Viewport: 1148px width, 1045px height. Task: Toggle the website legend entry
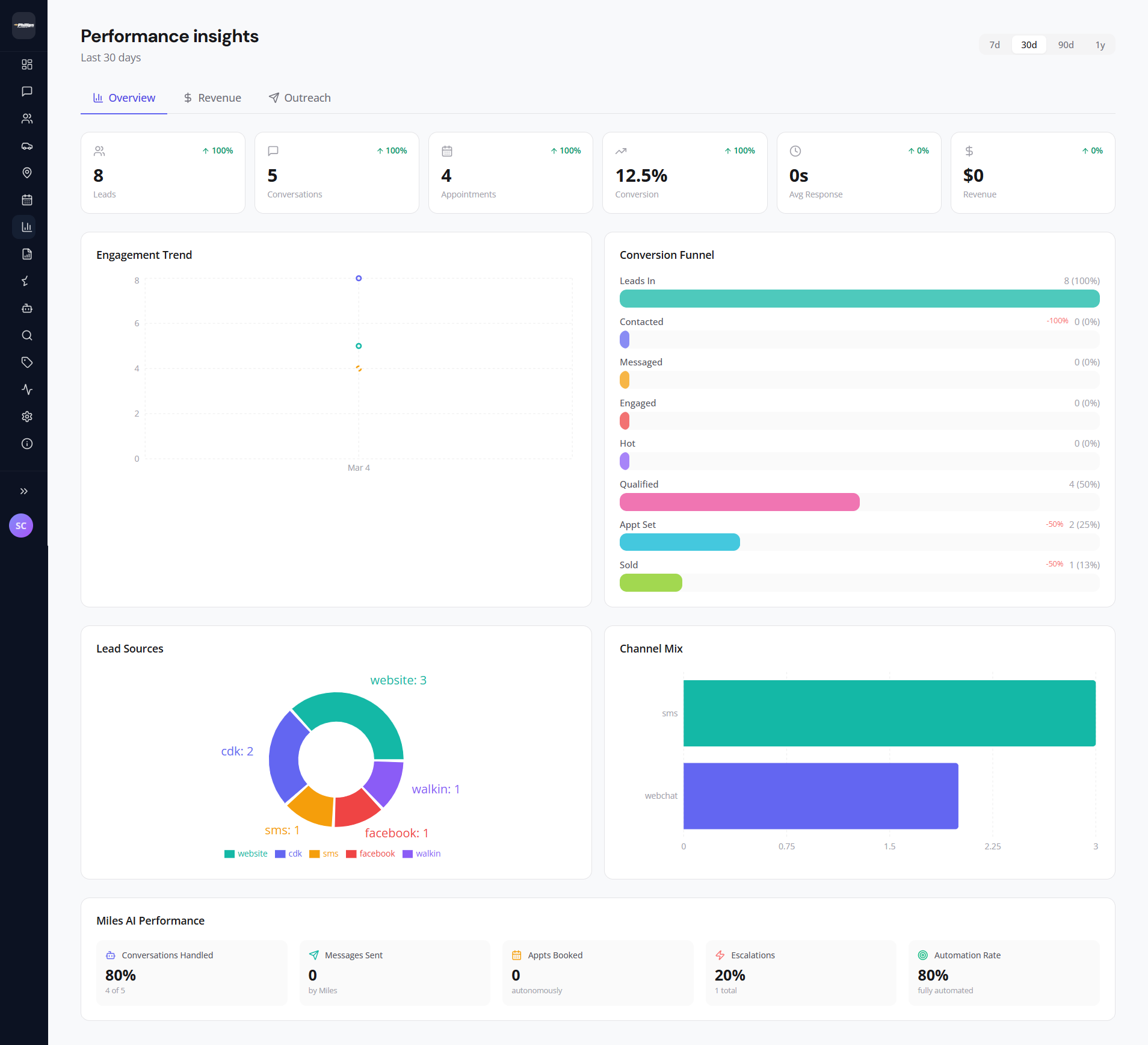[x=246, y=854]
